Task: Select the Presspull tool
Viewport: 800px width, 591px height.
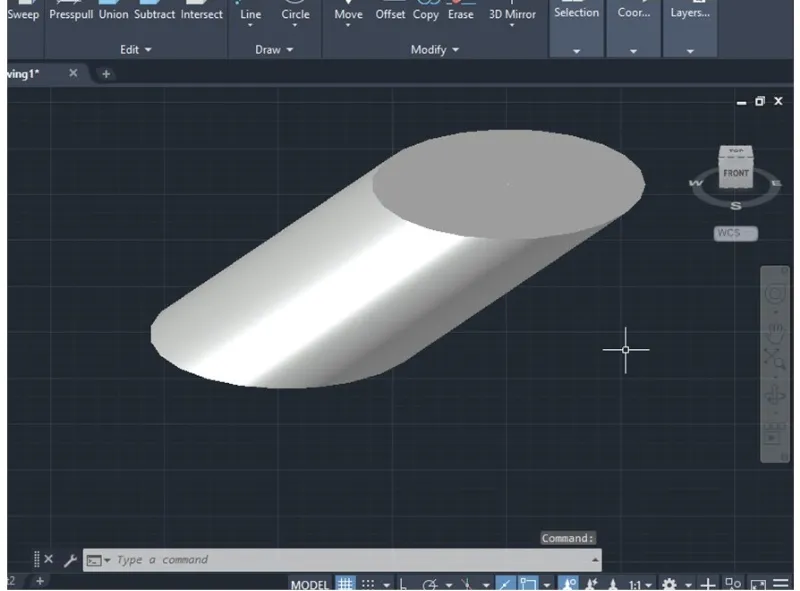Action: 70,14
